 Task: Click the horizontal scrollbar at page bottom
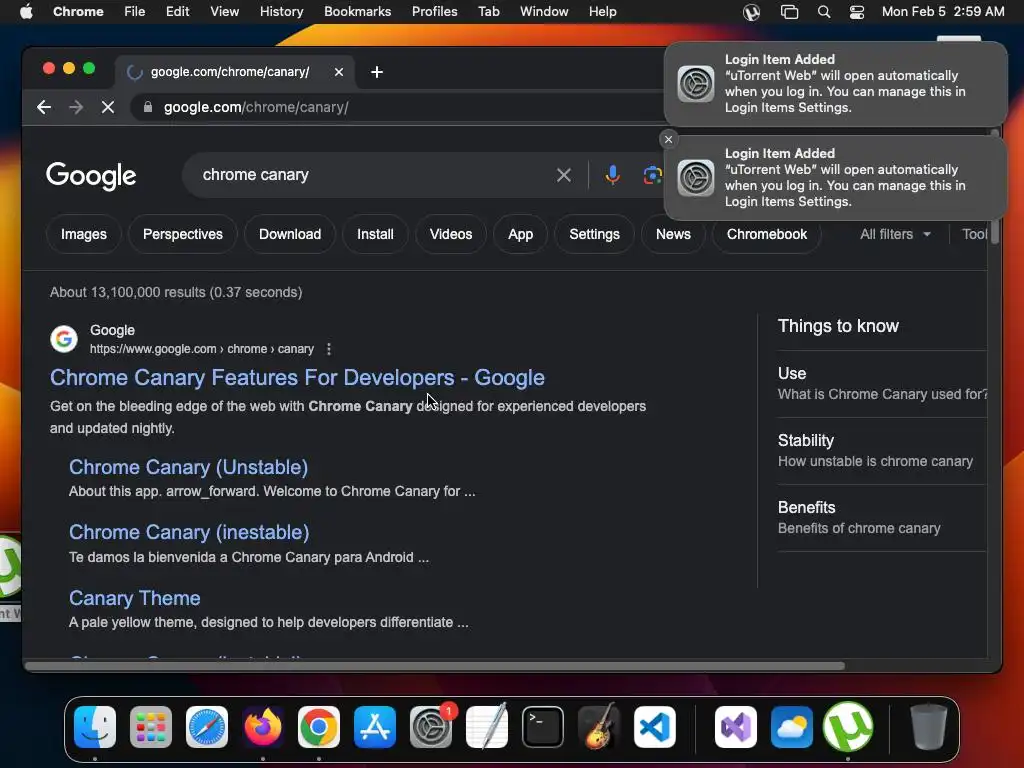point(435,666)
